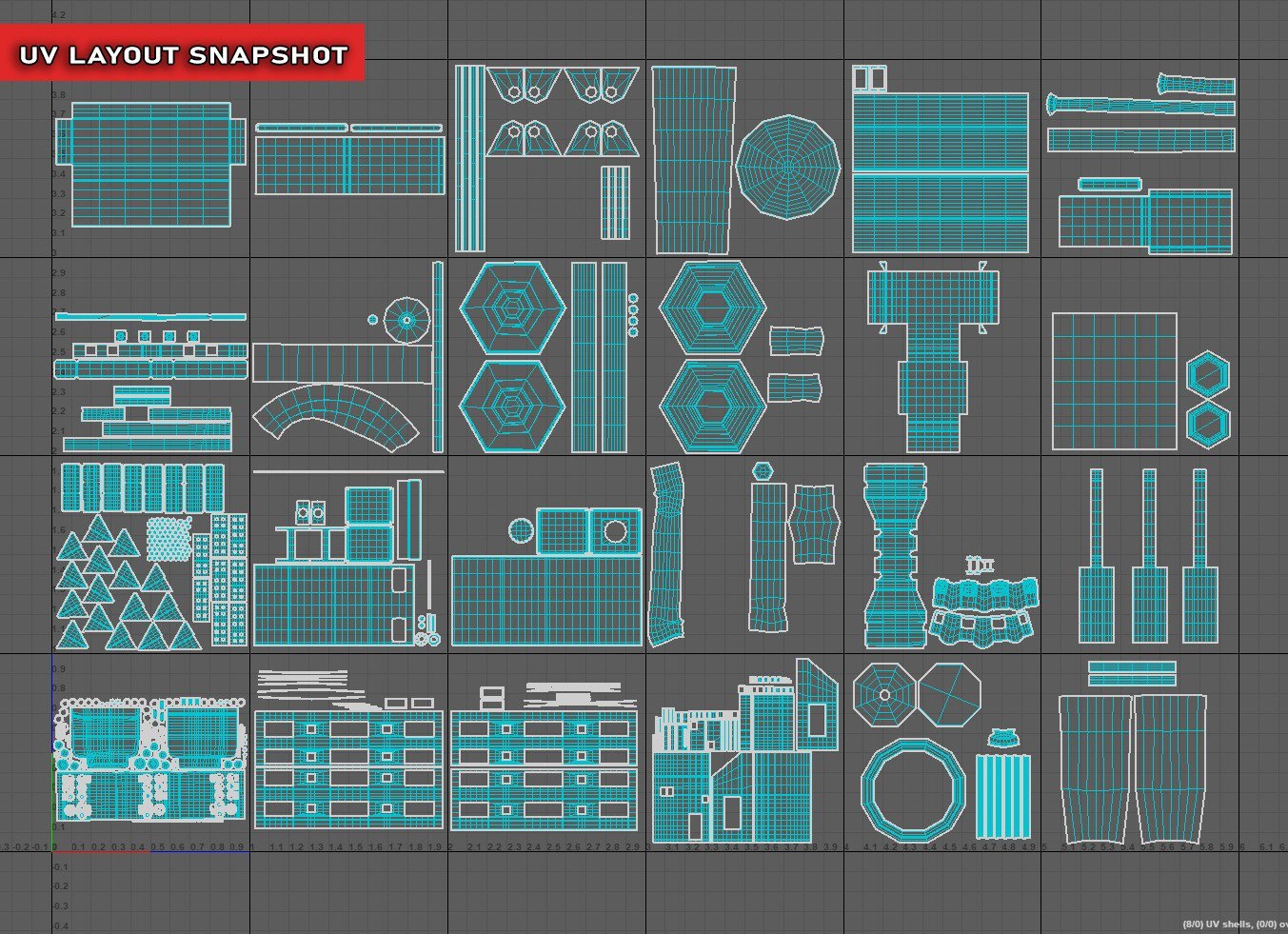Select the large radial disc UV shell

(788, 168)
